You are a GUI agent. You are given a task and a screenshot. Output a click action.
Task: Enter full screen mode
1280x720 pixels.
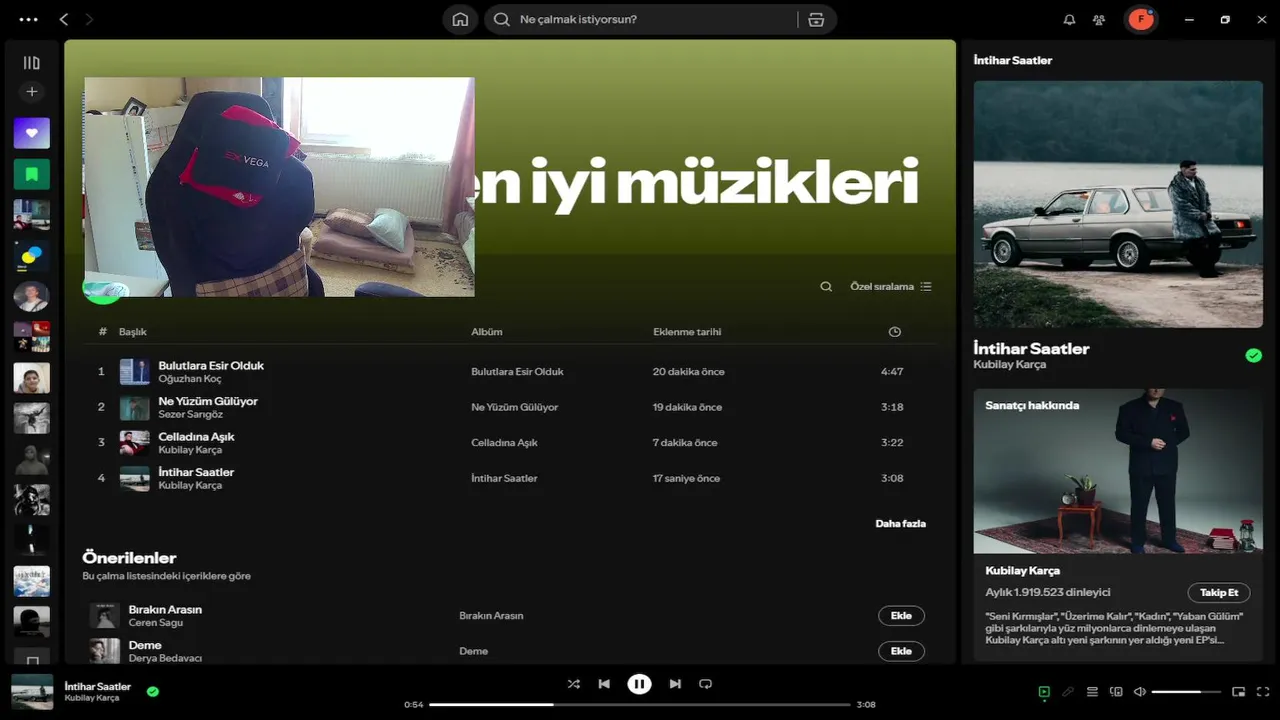tap(1263, 692)
